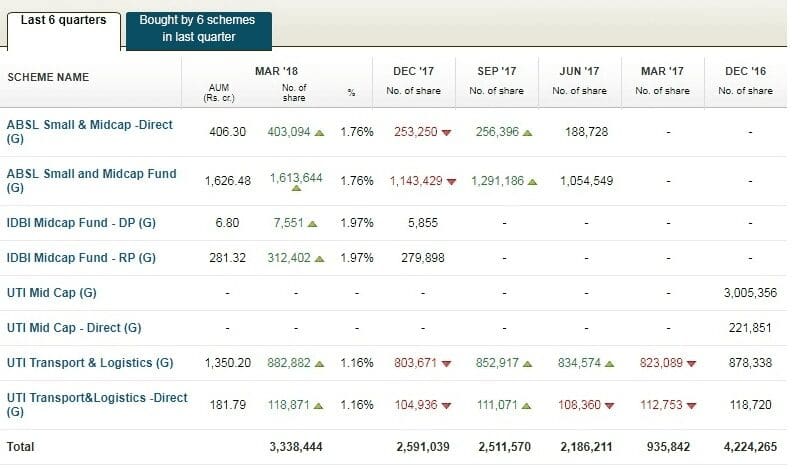Select total value 3,338,444
Screen dimensions: 800x469
(296, 447)
